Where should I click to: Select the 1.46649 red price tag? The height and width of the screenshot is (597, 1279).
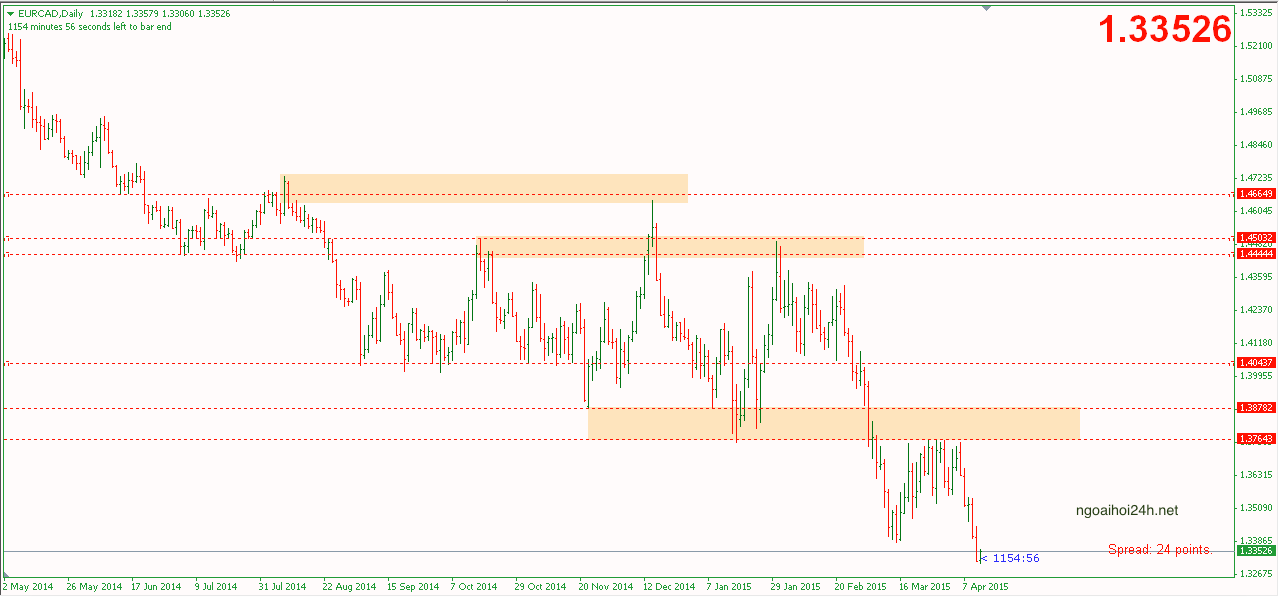pos(1255,194)
